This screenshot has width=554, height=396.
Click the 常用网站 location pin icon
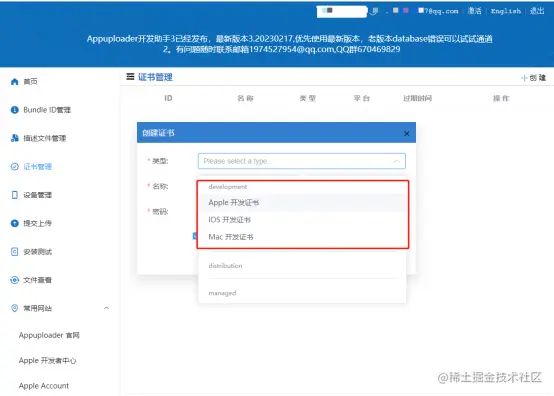point(14,308)
